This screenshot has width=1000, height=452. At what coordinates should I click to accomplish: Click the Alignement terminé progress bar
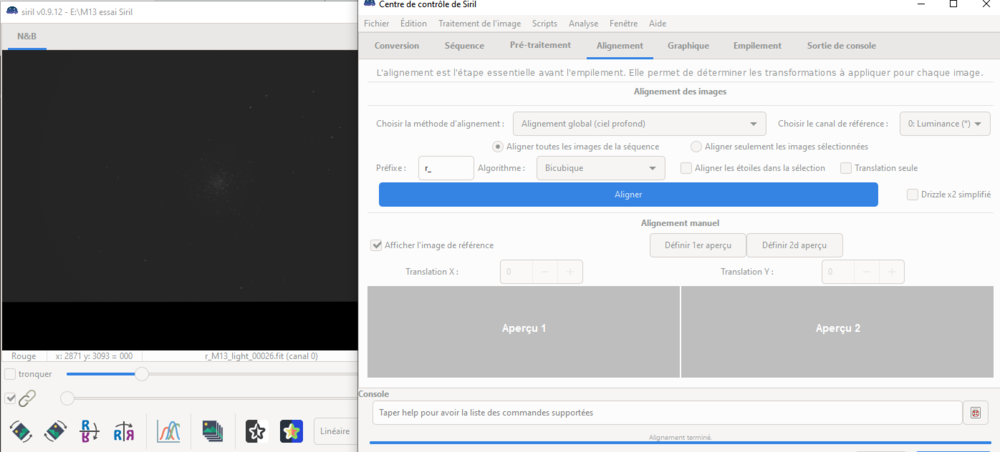point(680,441)
